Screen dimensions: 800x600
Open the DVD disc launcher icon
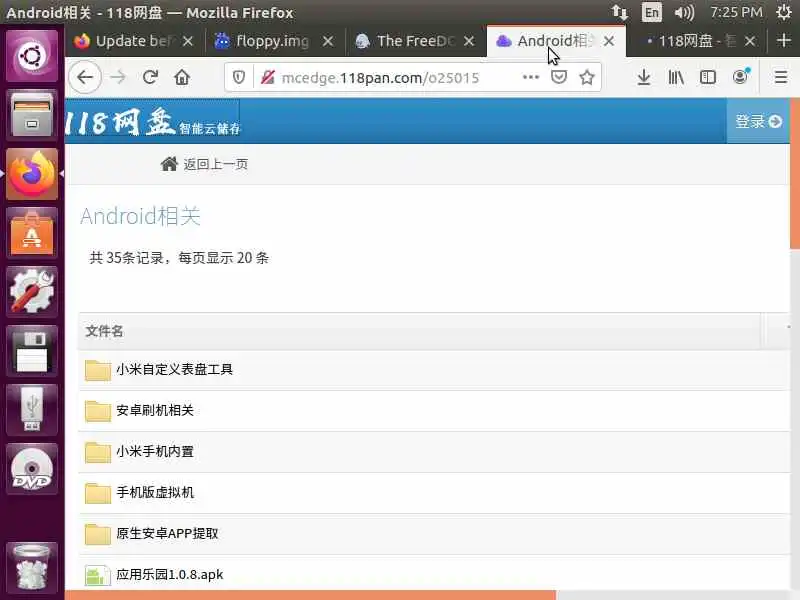(32, 469)
